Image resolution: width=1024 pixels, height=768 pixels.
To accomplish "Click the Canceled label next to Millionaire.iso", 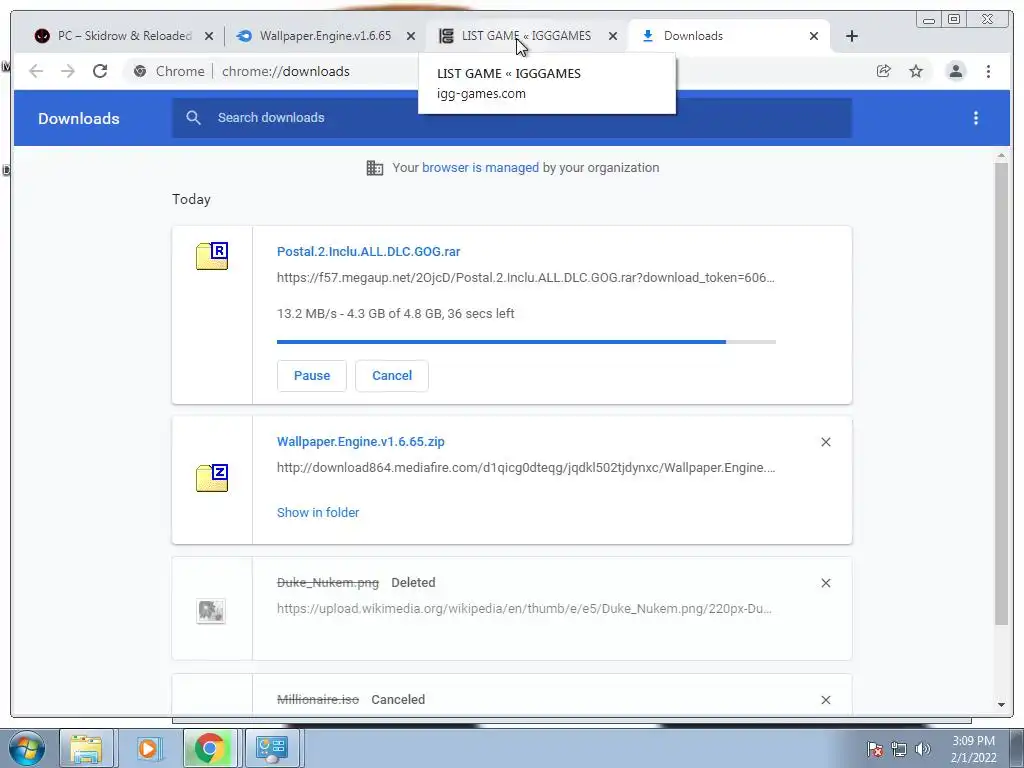I will coord(398,699).
